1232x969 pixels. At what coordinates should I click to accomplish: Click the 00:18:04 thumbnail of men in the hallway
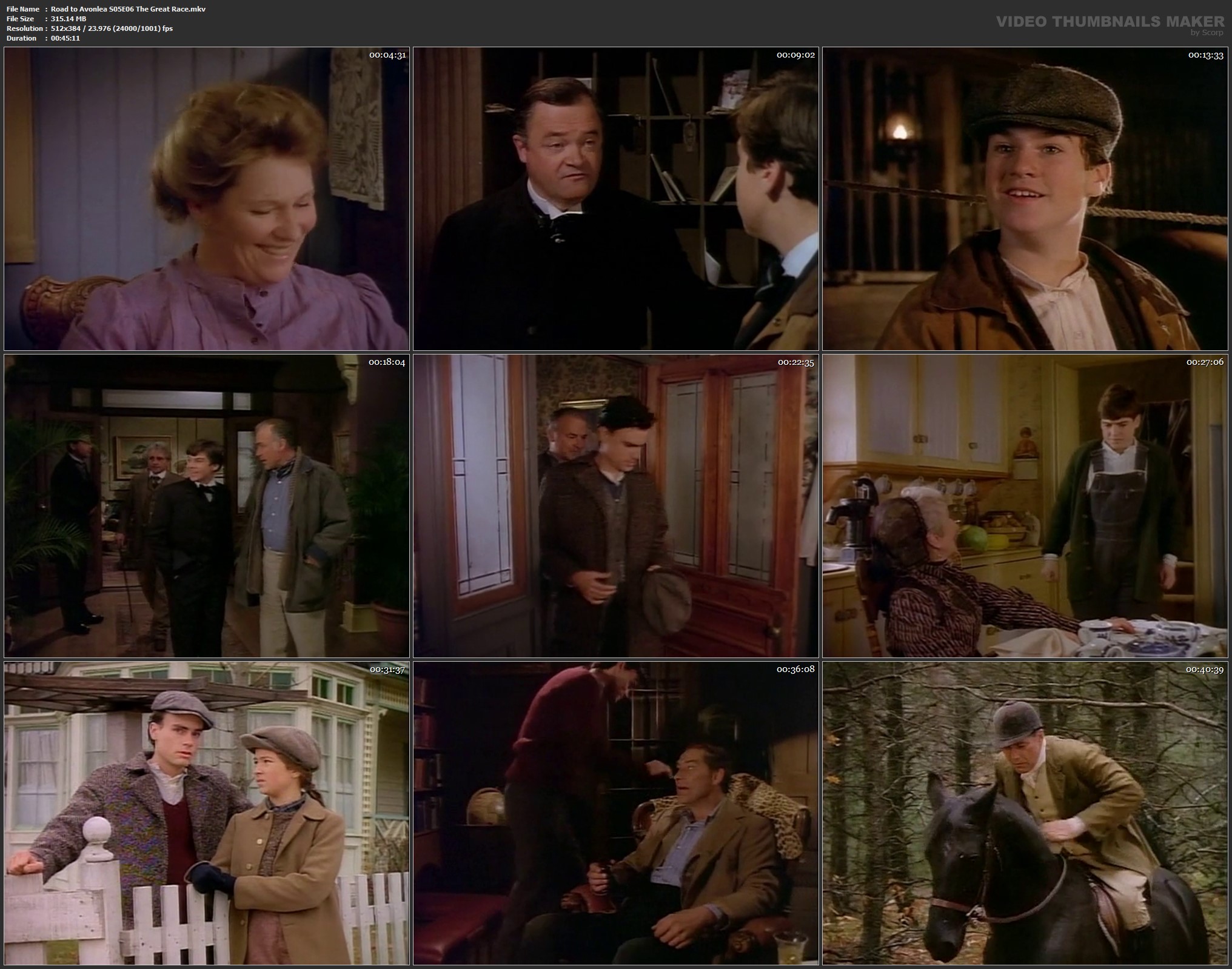206,506
